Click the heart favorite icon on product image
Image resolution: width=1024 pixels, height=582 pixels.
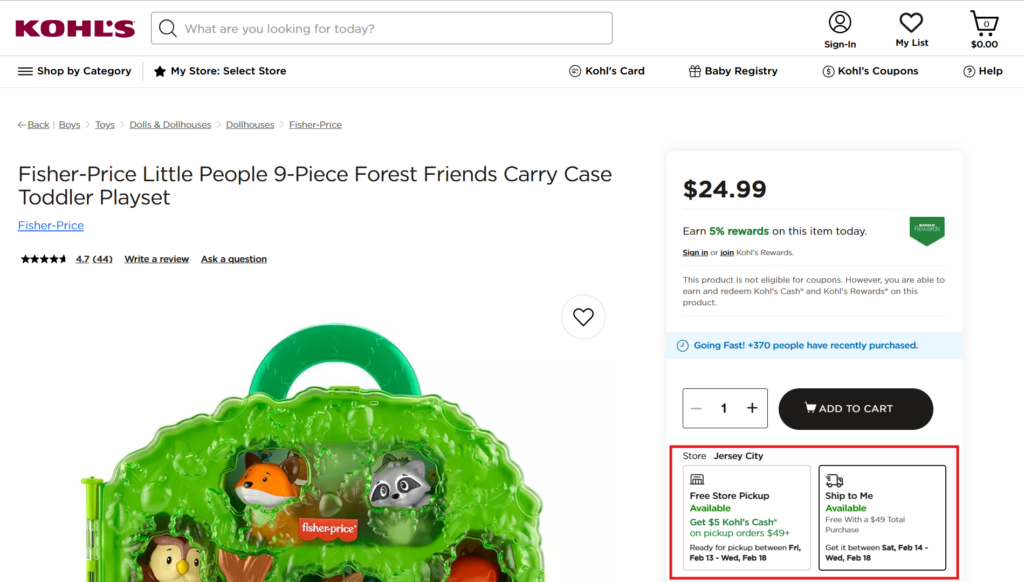[583, 317]
